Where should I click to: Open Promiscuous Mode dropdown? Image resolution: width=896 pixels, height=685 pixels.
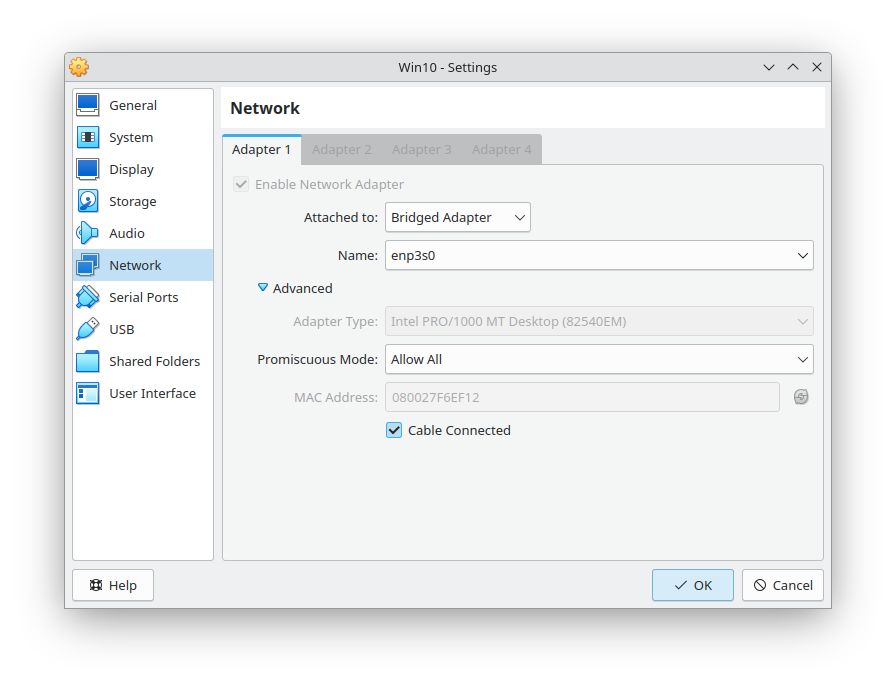(598, 359)
